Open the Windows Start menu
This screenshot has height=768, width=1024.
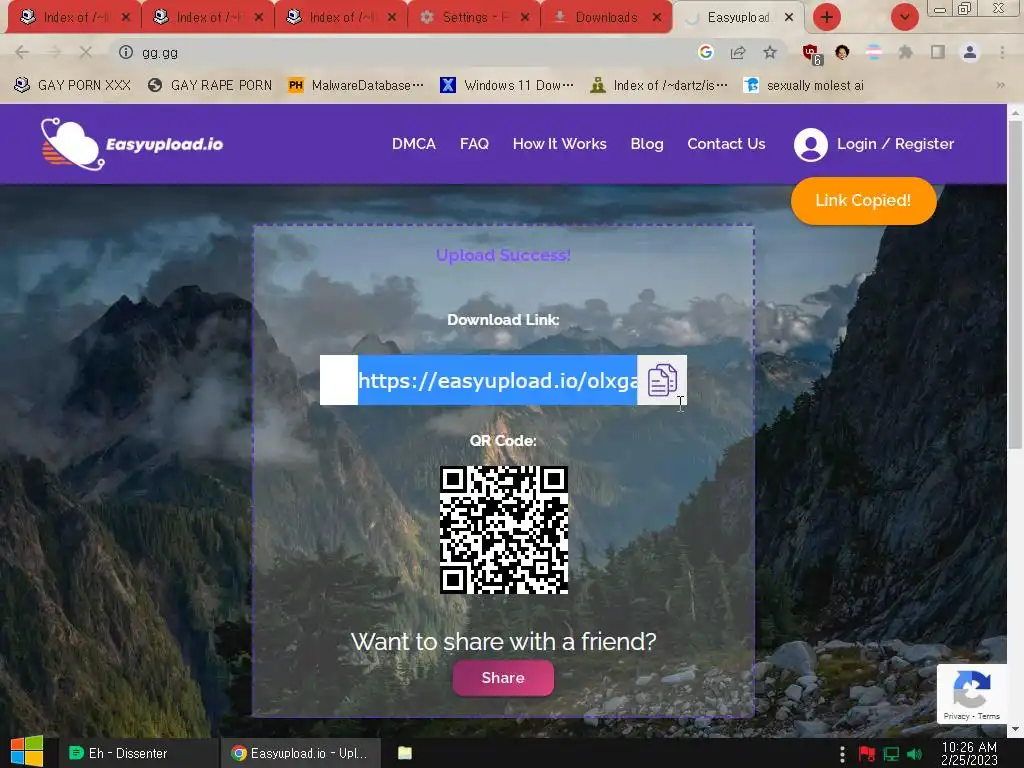[x=27, y=752]
